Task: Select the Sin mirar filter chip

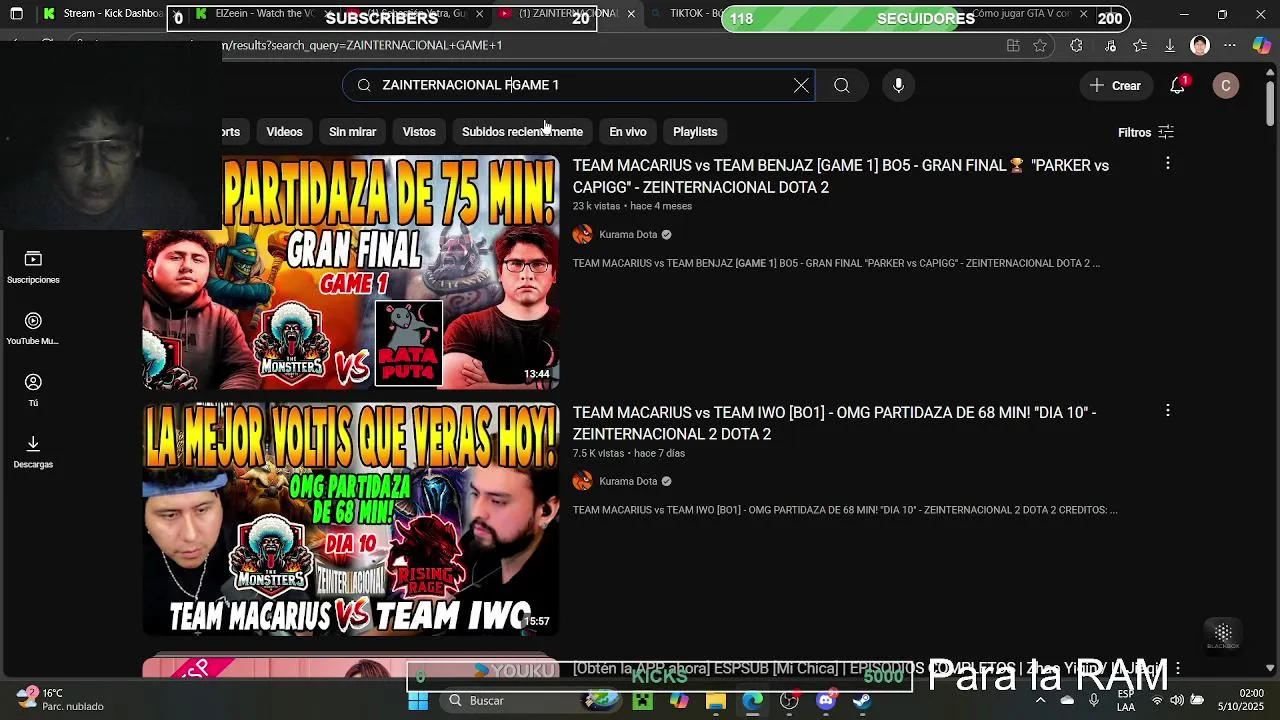Action: 353,132
